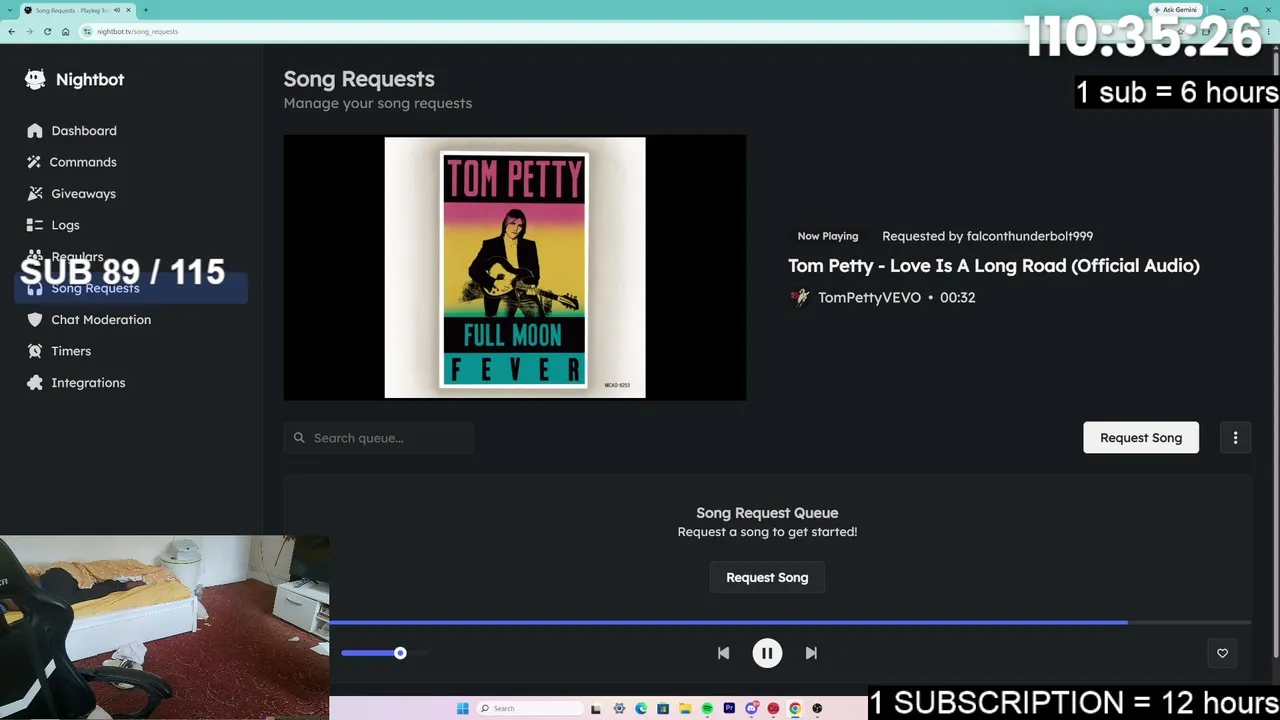Viewport: 1280px width, 720px height.
Task: Open Spotify from the taskbar
Action: pyautogui.click(x=707, y=709)
